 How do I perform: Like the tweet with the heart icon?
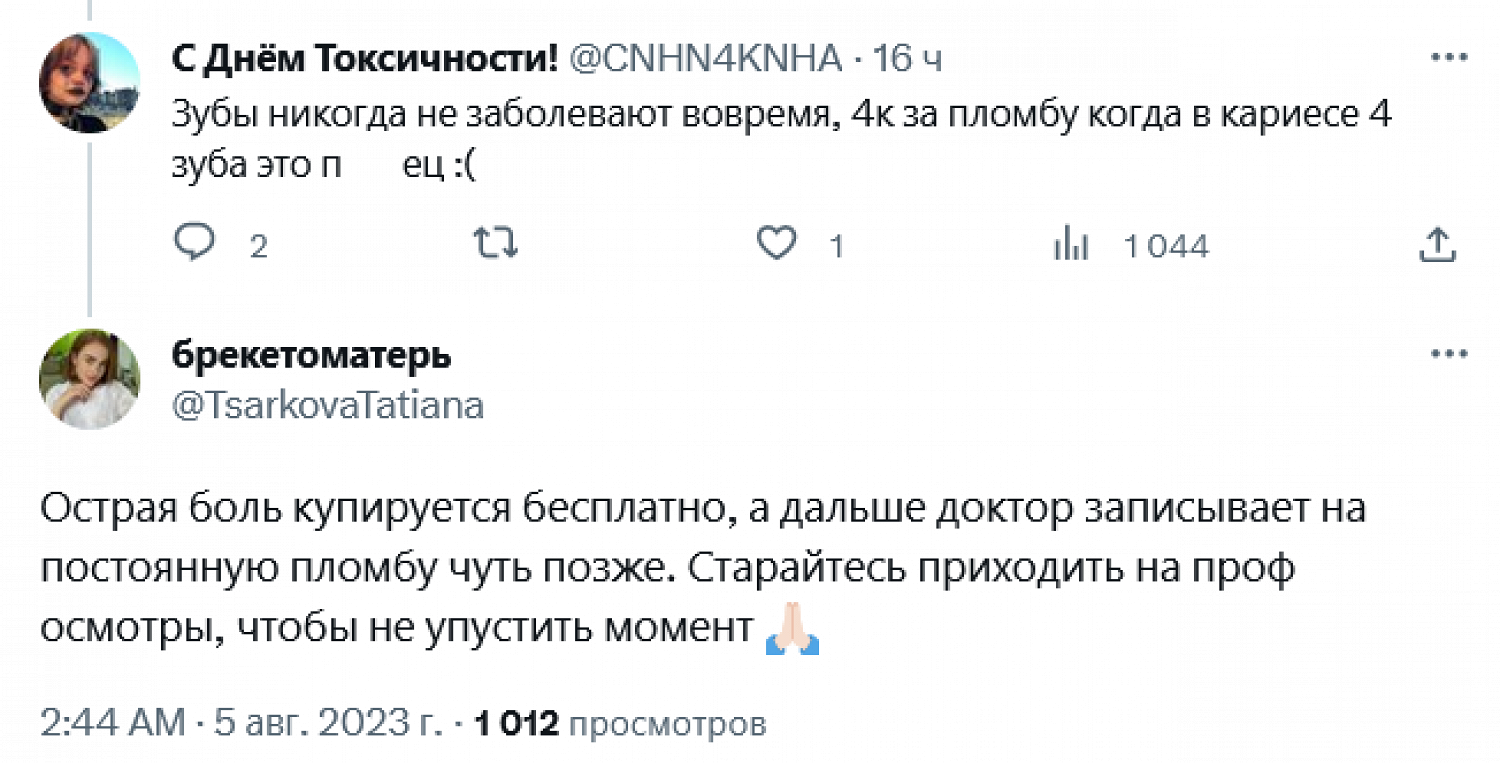point(776,244)
